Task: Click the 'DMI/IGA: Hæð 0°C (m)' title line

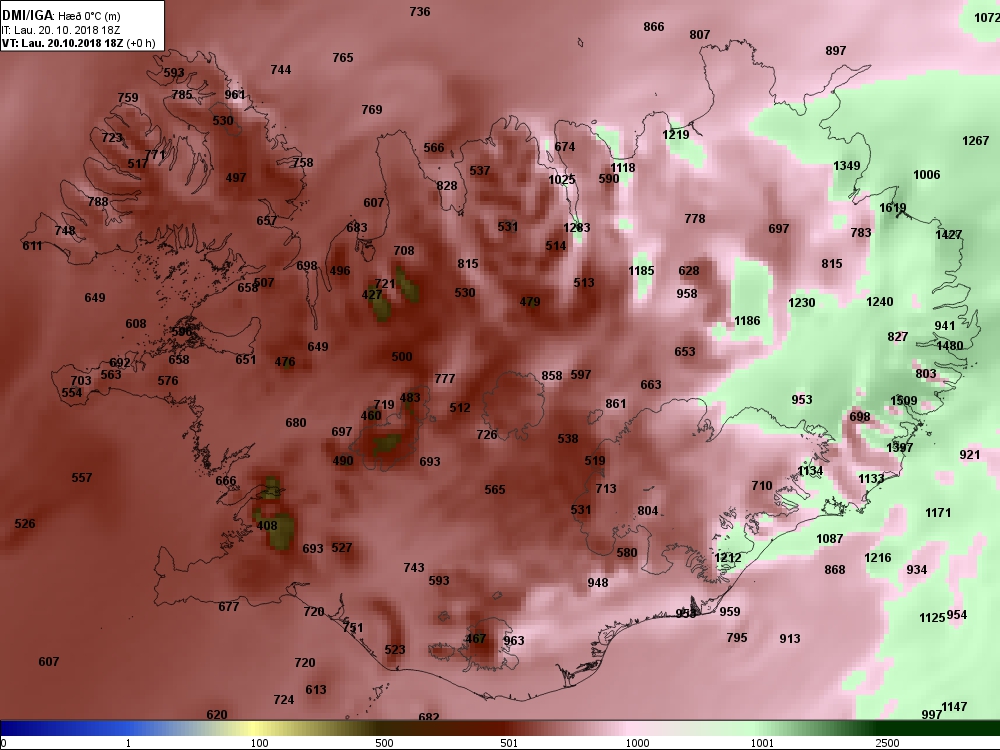Action: [x=61, y=15]
